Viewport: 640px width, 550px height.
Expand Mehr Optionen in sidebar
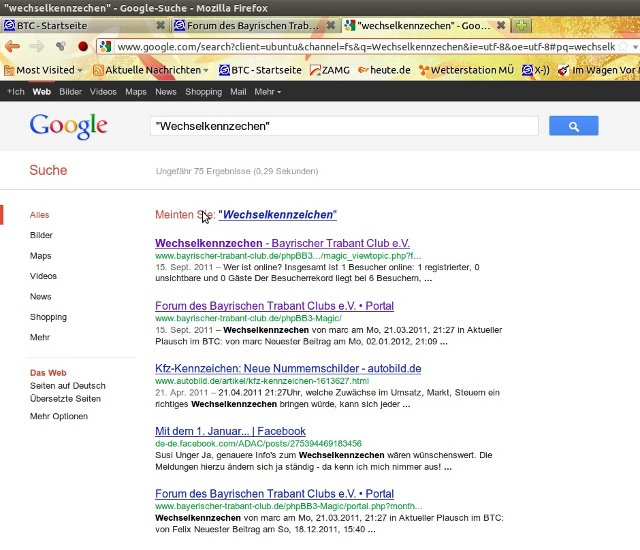59,416
